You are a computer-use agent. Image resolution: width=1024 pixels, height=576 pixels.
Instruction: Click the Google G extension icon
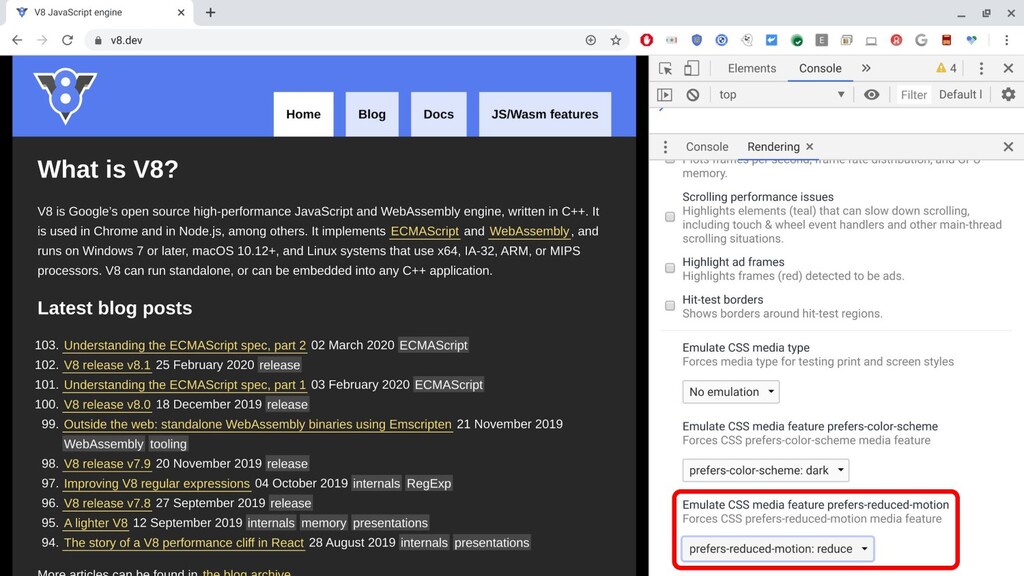tap(921, 40)
